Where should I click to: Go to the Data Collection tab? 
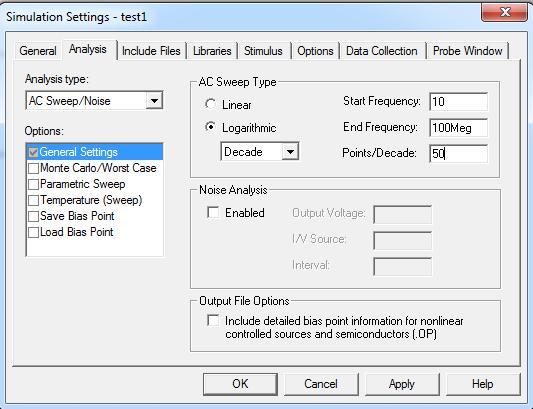click(382, 51)
